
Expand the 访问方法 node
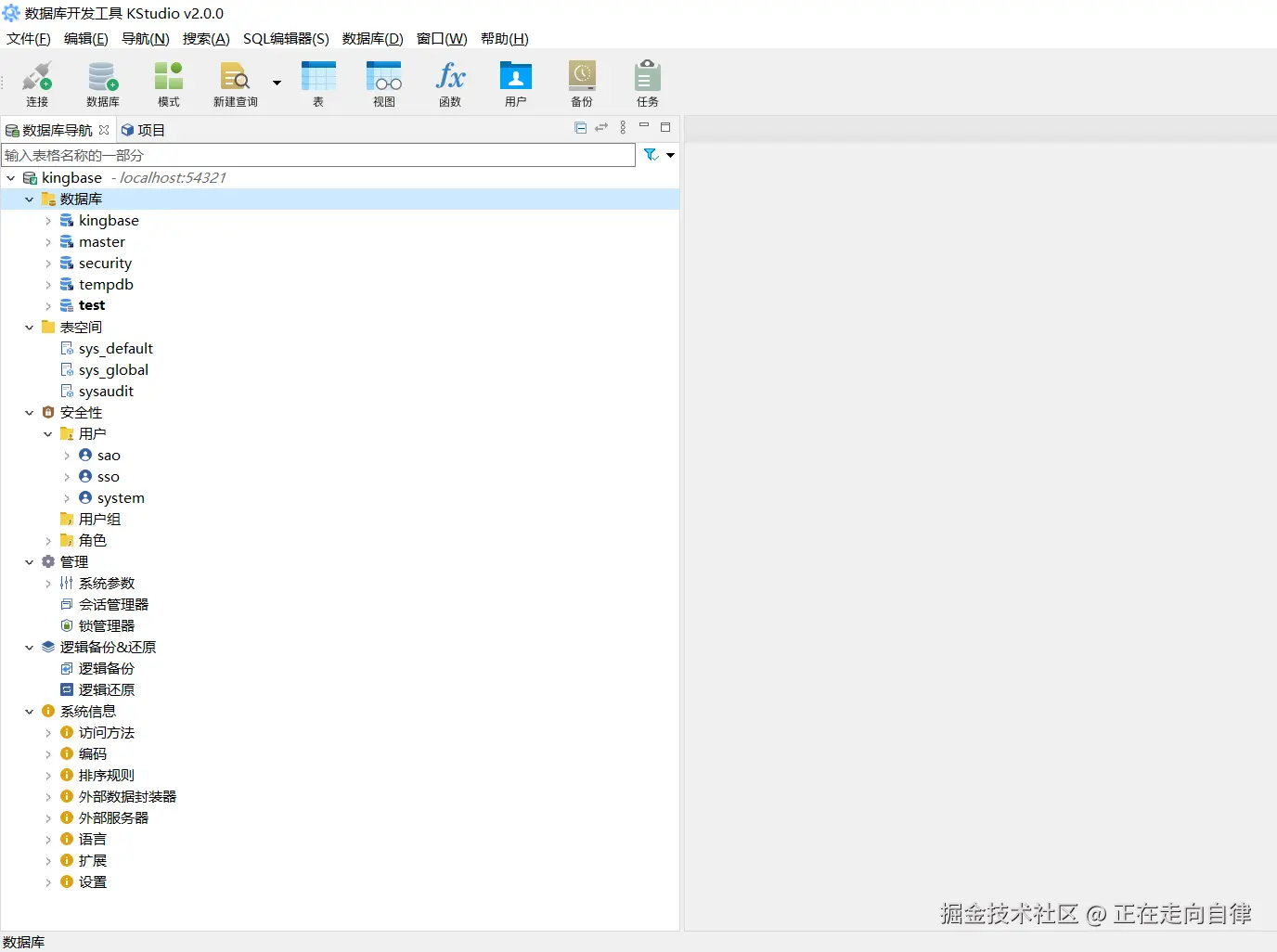(x=48, y=733)
